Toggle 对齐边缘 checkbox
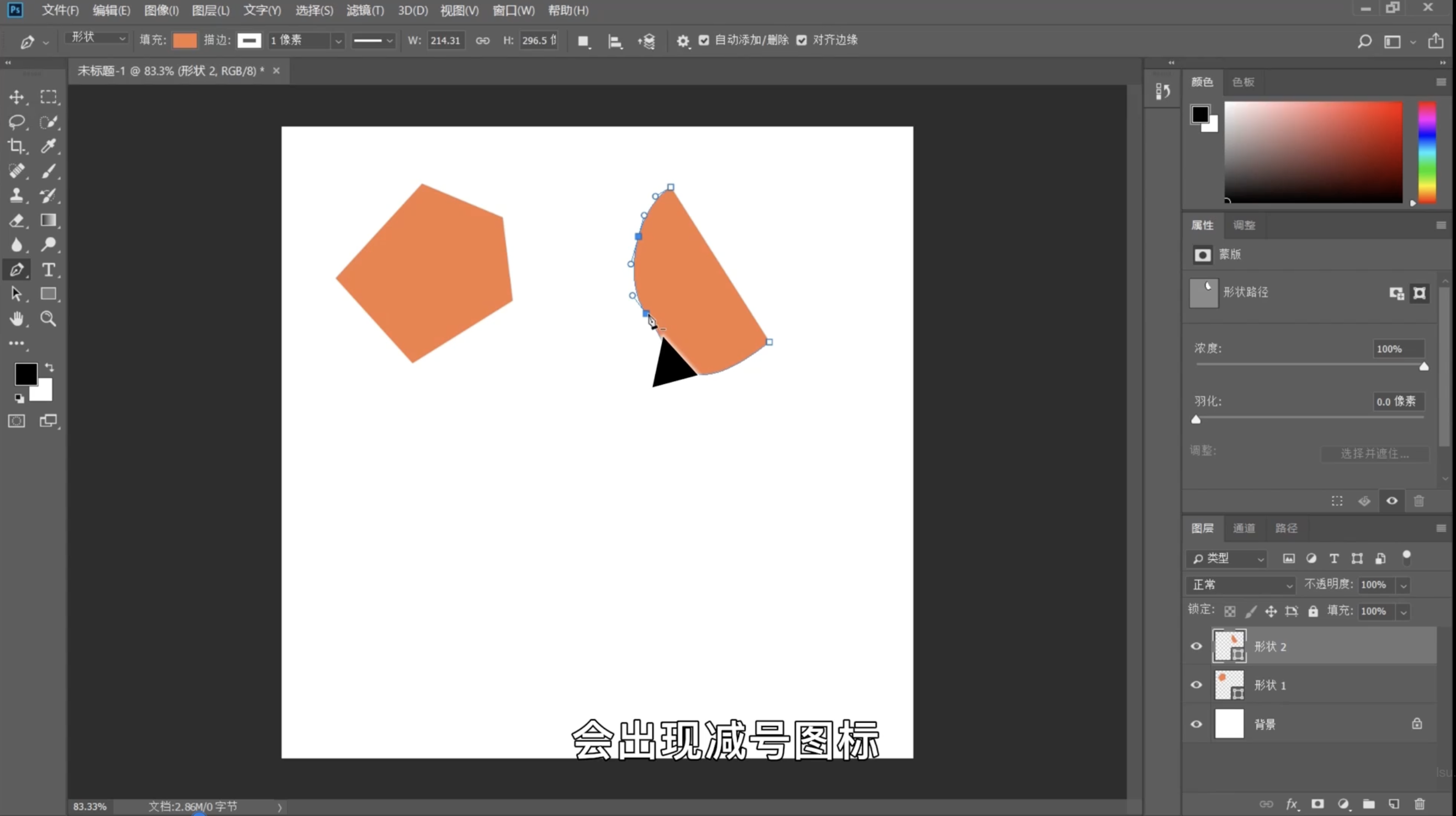The image size is (1456, 816). (x=801, y=40)
